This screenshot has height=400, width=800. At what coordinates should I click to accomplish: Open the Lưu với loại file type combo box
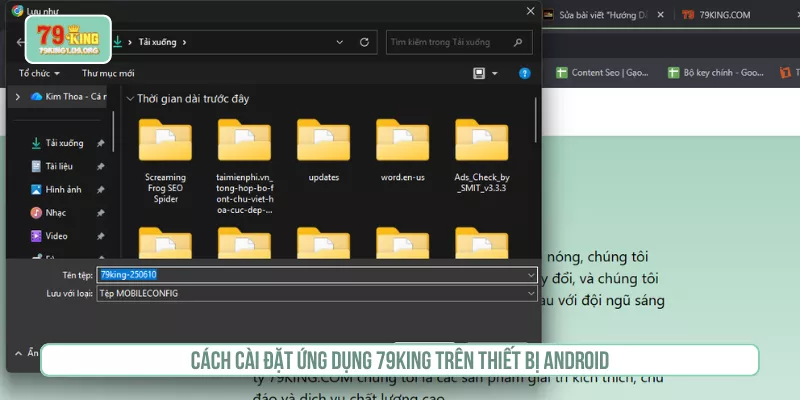pos(317,293)
